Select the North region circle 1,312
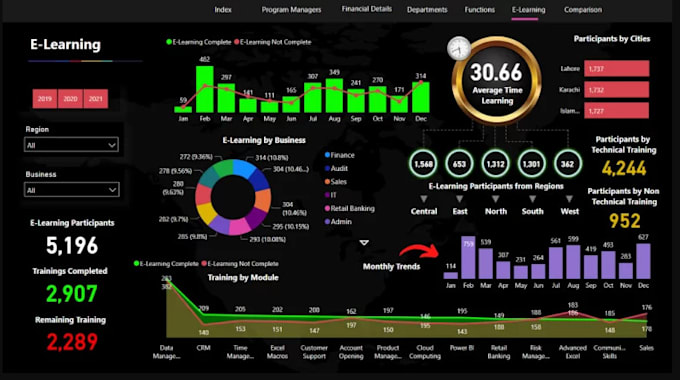 pos(495,164)
